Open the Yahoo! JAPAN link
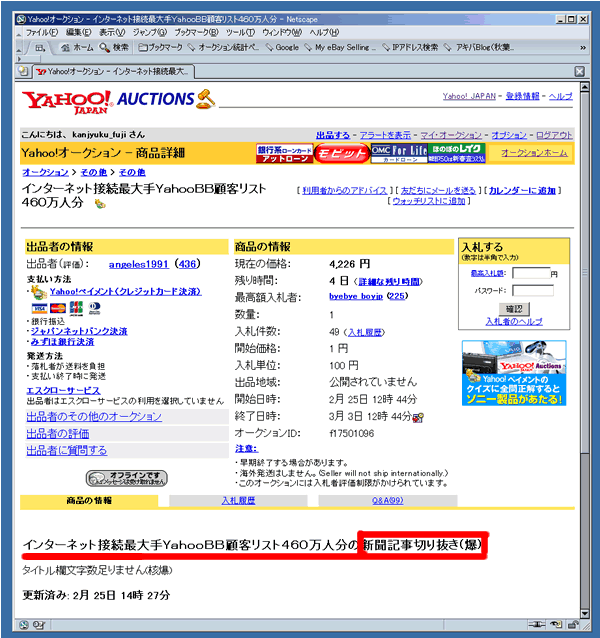The width and height of the screenshot is (600, 638). pyautogui.click(x=469, y=96)
